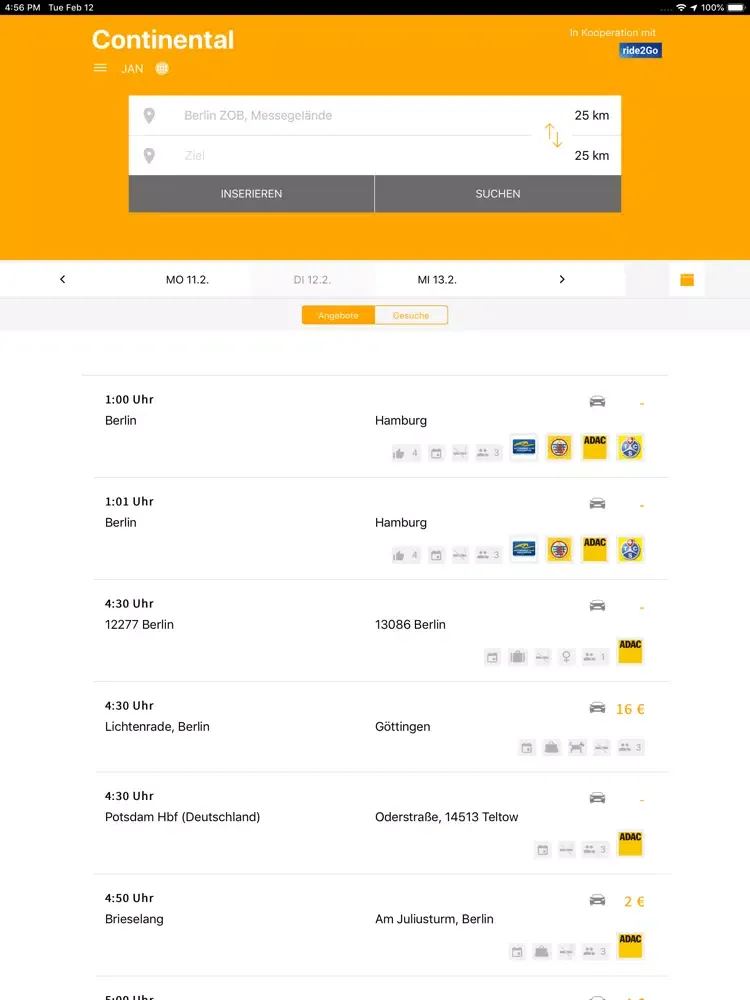Select the MO 11.2. date tab
The height and width of the screenshot is (1000, 750).
[188, 279]
